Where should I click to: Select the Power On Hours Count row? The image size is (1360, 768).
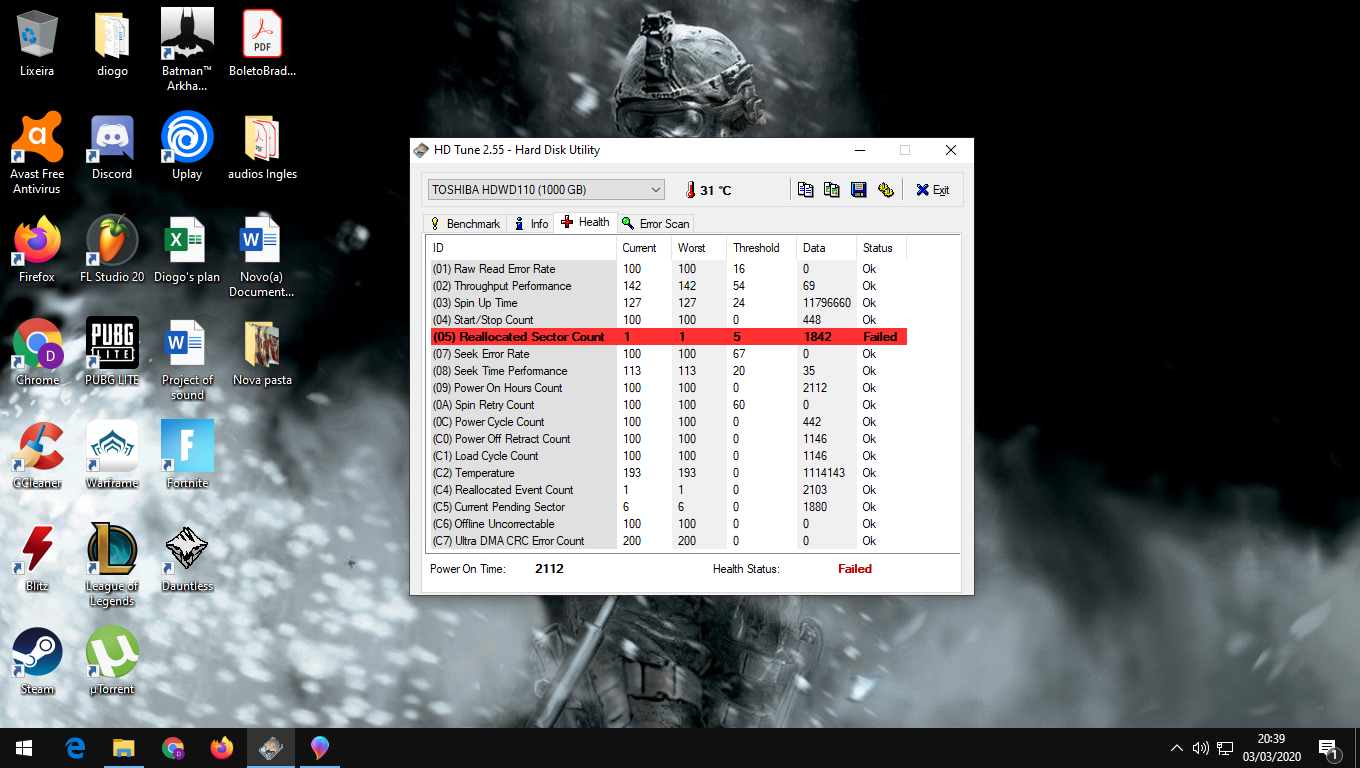tap(668, 388)
